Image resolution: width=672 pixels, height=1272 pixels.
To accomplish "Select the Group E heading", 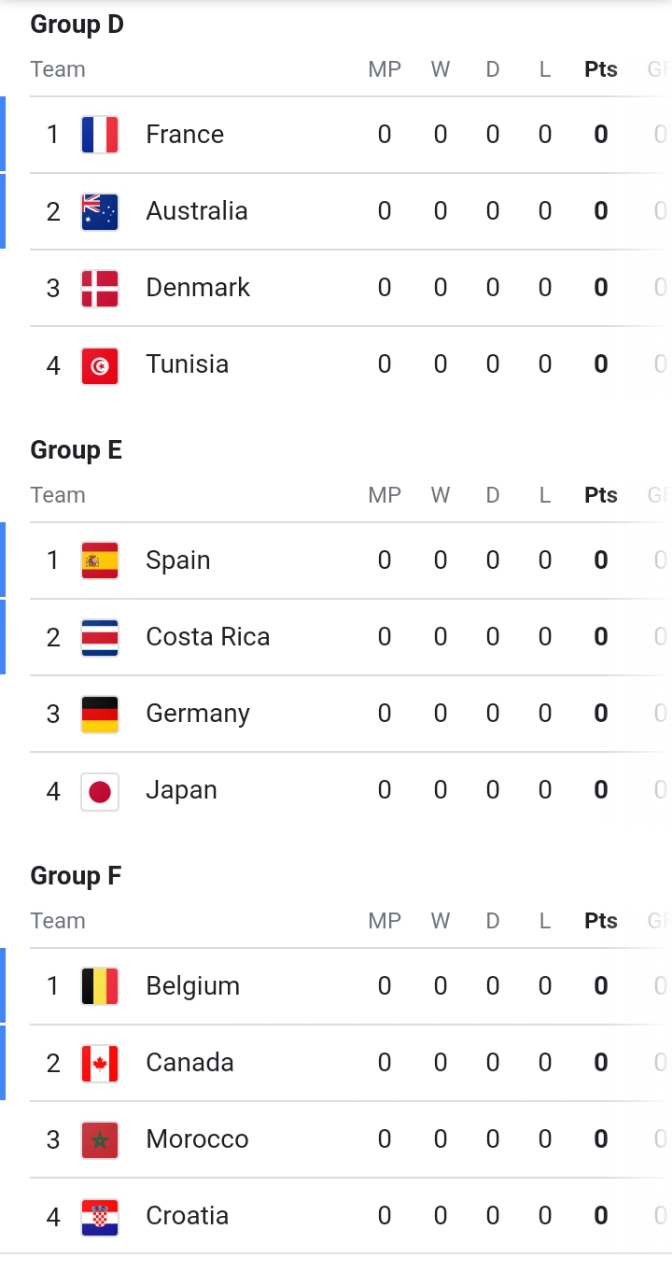I will click(x=76, y=450).
